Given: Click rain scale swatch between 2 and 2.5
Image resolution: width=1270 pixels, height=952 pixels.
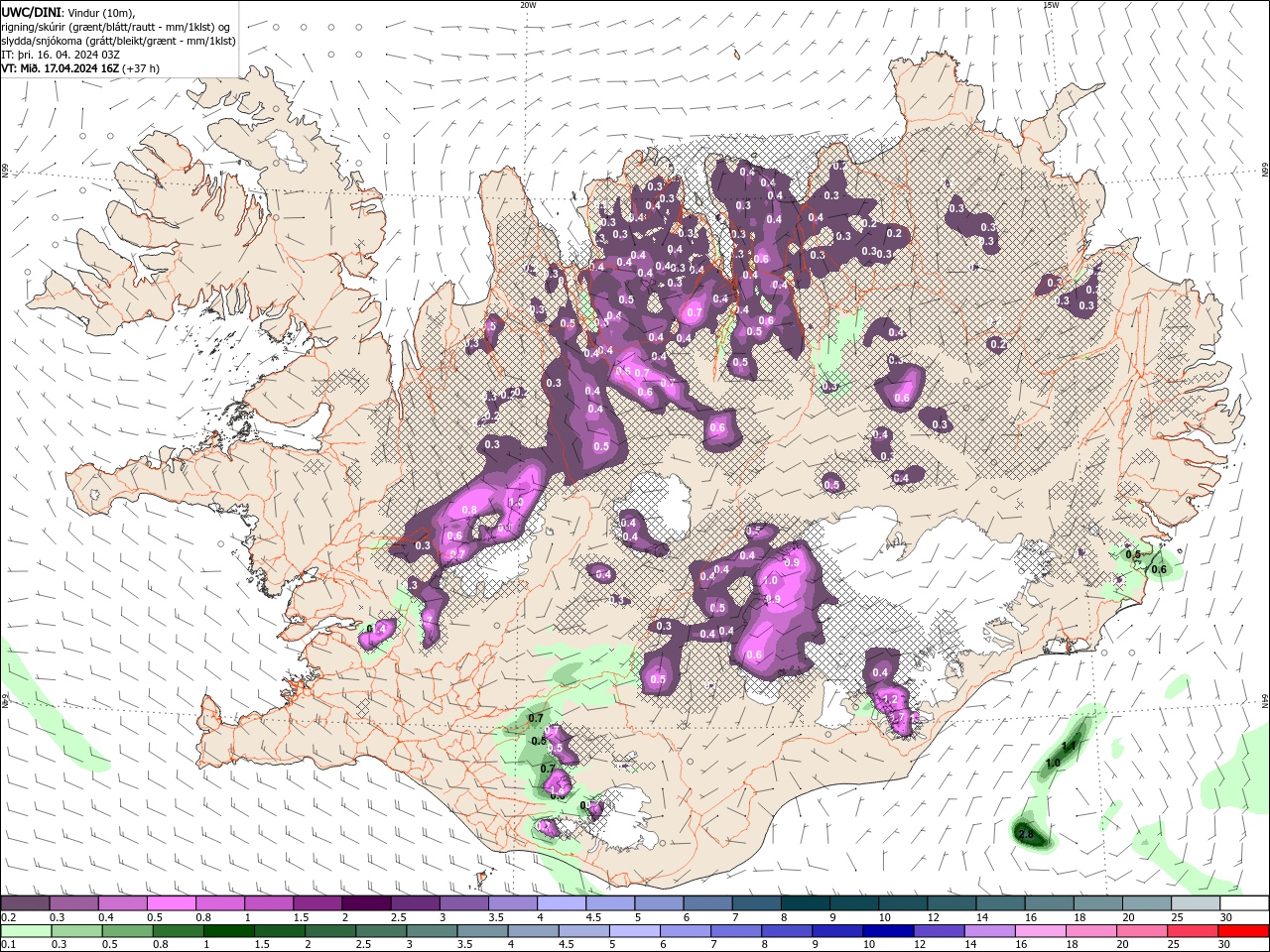Looking at the screenshot, I should [331, 931].
